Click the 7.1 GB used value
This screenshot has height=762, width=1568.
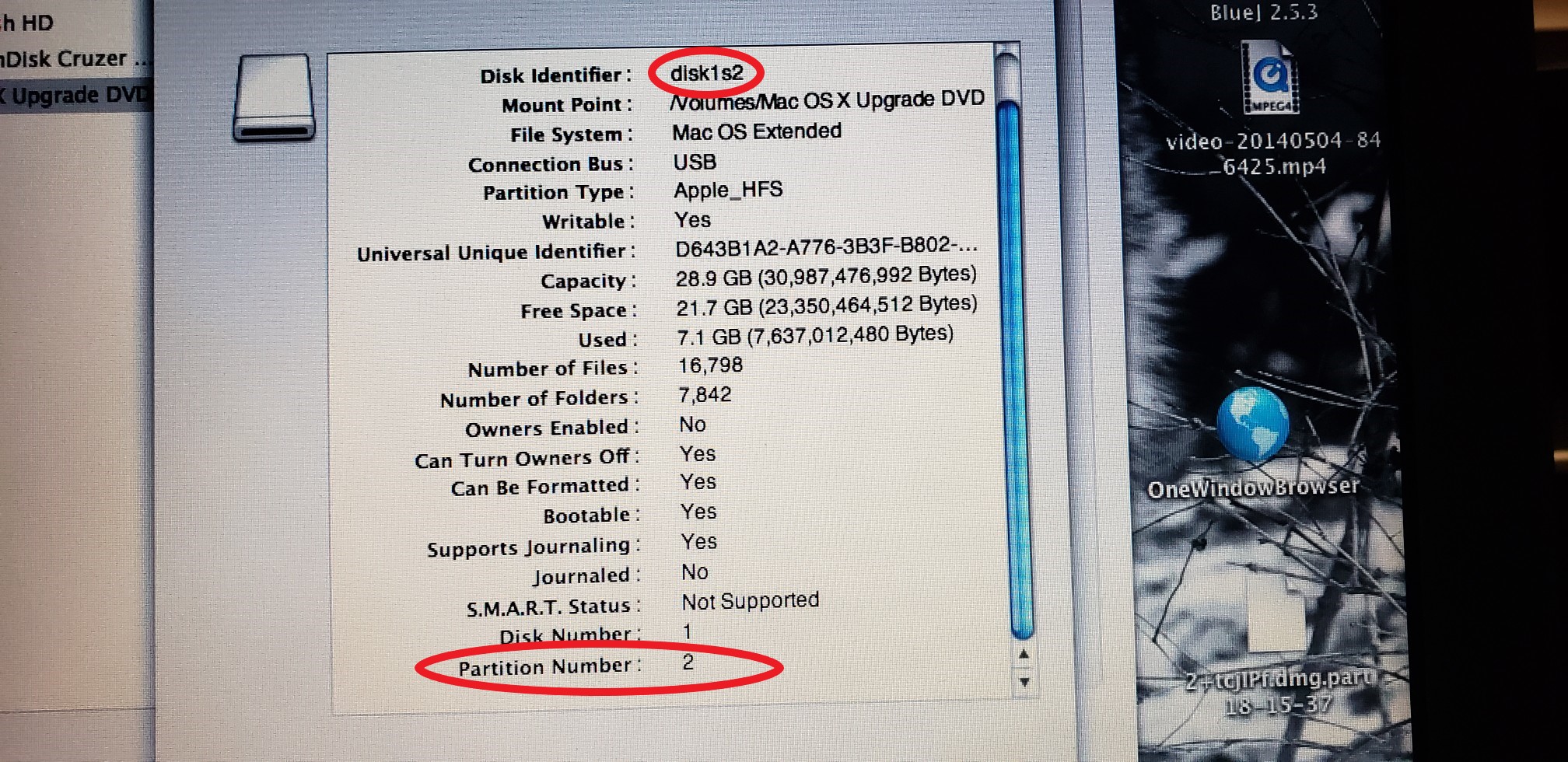(815, 335)
